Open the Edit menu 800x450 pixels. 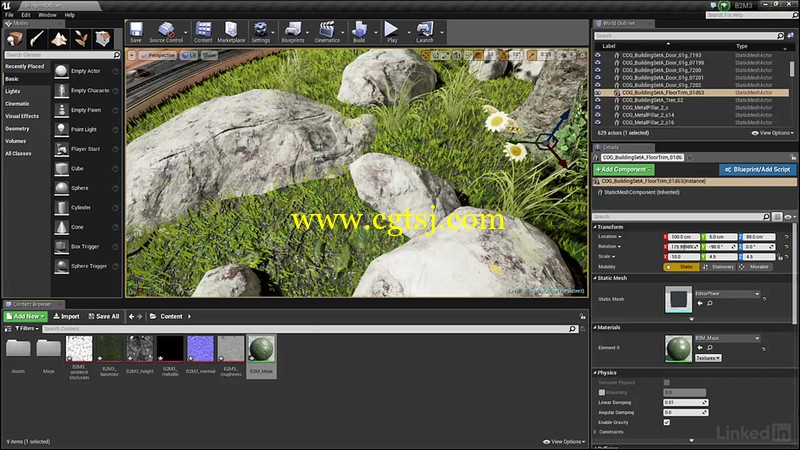[x=26, y=15]
